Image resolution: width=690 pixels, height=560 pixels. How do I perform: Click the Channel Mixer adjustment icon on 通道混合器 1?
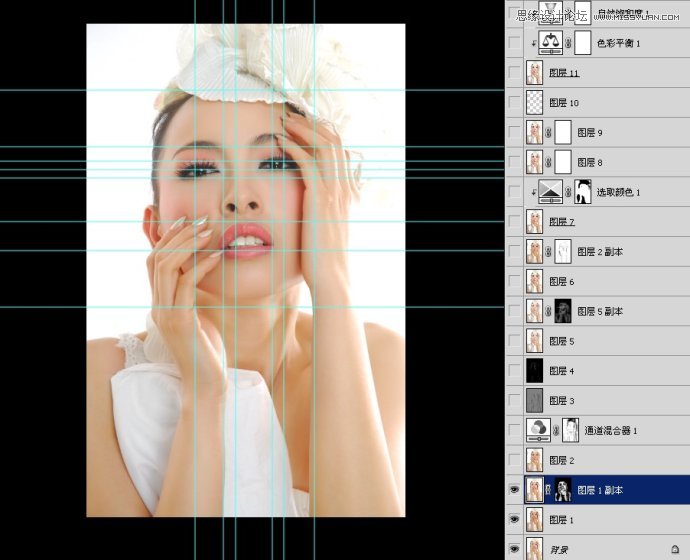[538, 430]
